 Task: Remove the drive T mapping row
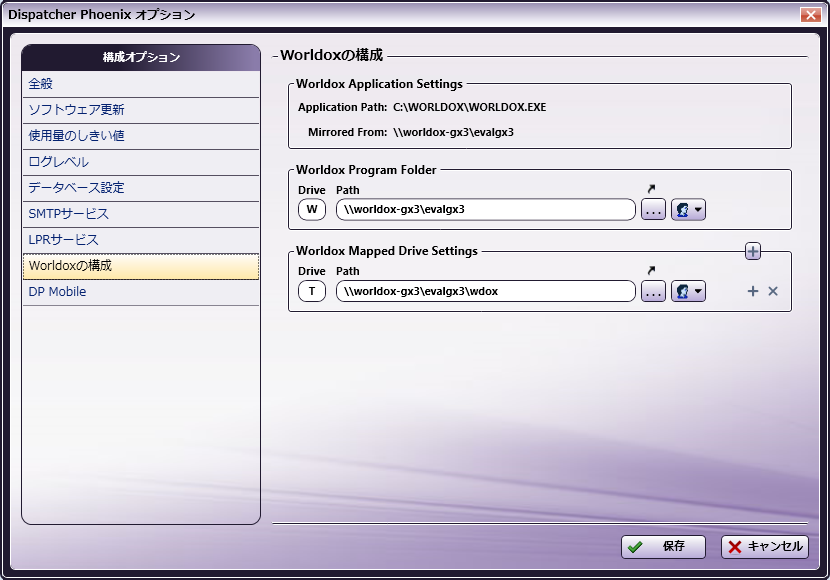point(773,291)
